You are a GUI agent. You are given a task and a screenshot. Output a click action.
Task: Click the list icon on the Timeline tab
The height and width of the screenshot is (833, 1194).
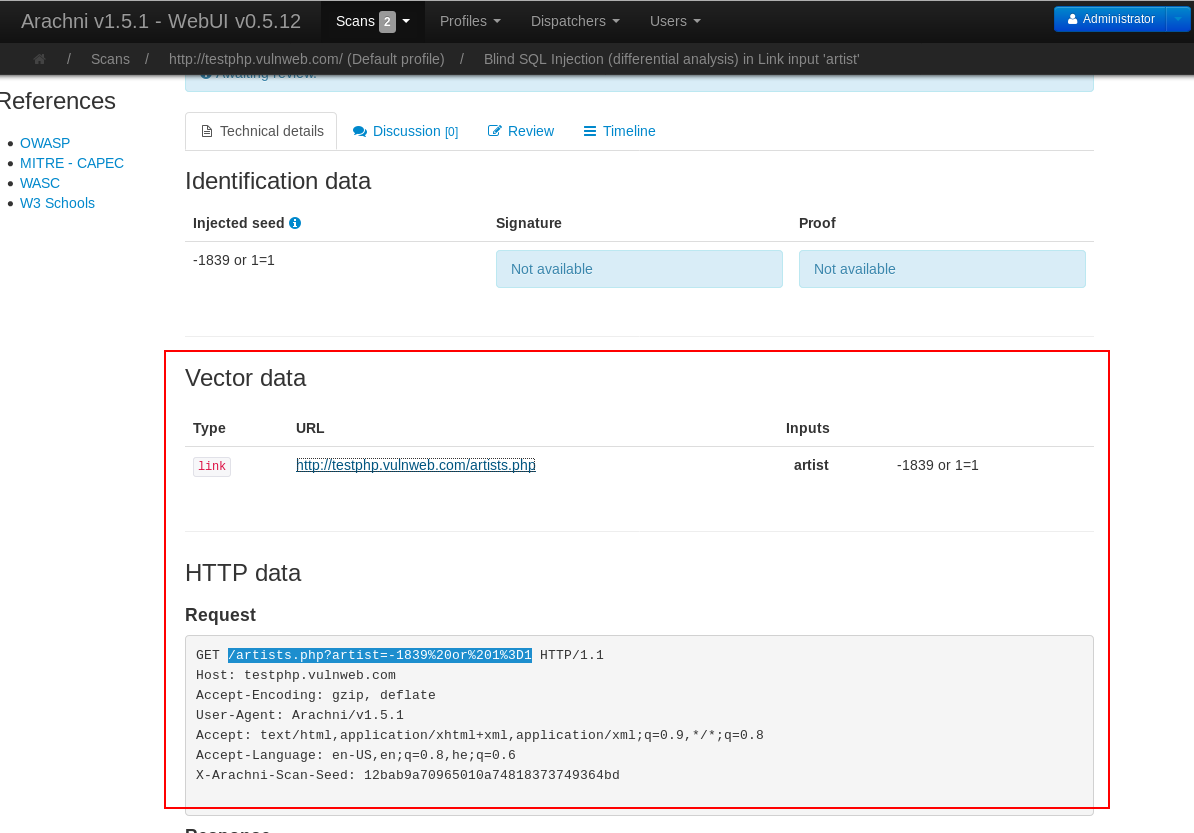tap(589, 131)
